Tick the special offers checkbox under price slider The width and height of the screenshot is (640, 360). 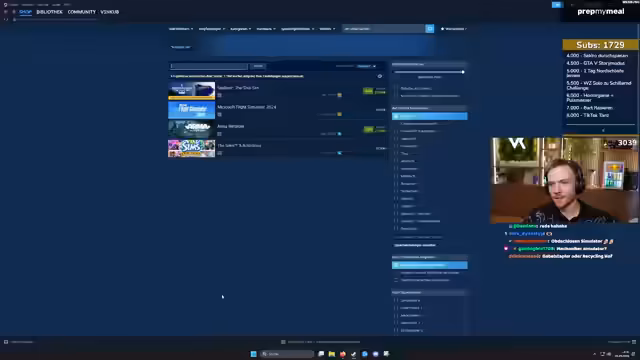(x=396, y=88)
